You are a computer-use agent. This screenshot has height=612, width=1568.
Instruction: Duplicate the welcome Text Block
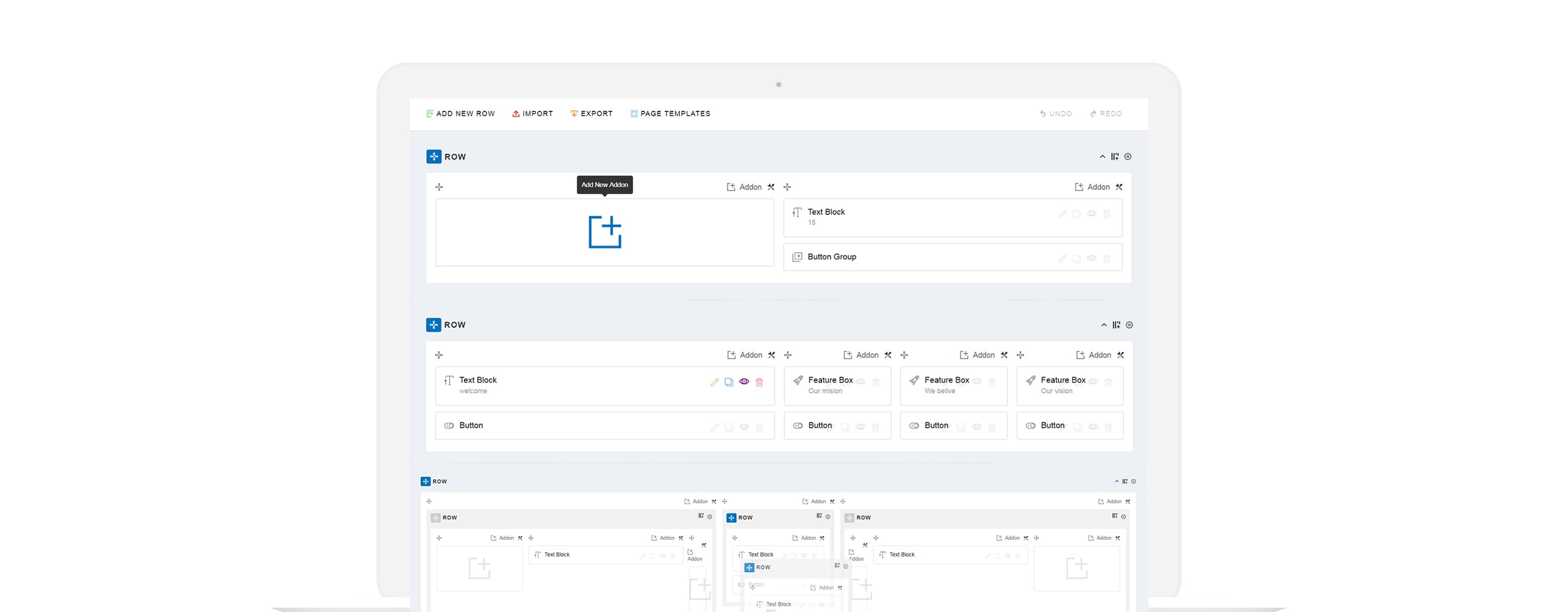(729, 382)
